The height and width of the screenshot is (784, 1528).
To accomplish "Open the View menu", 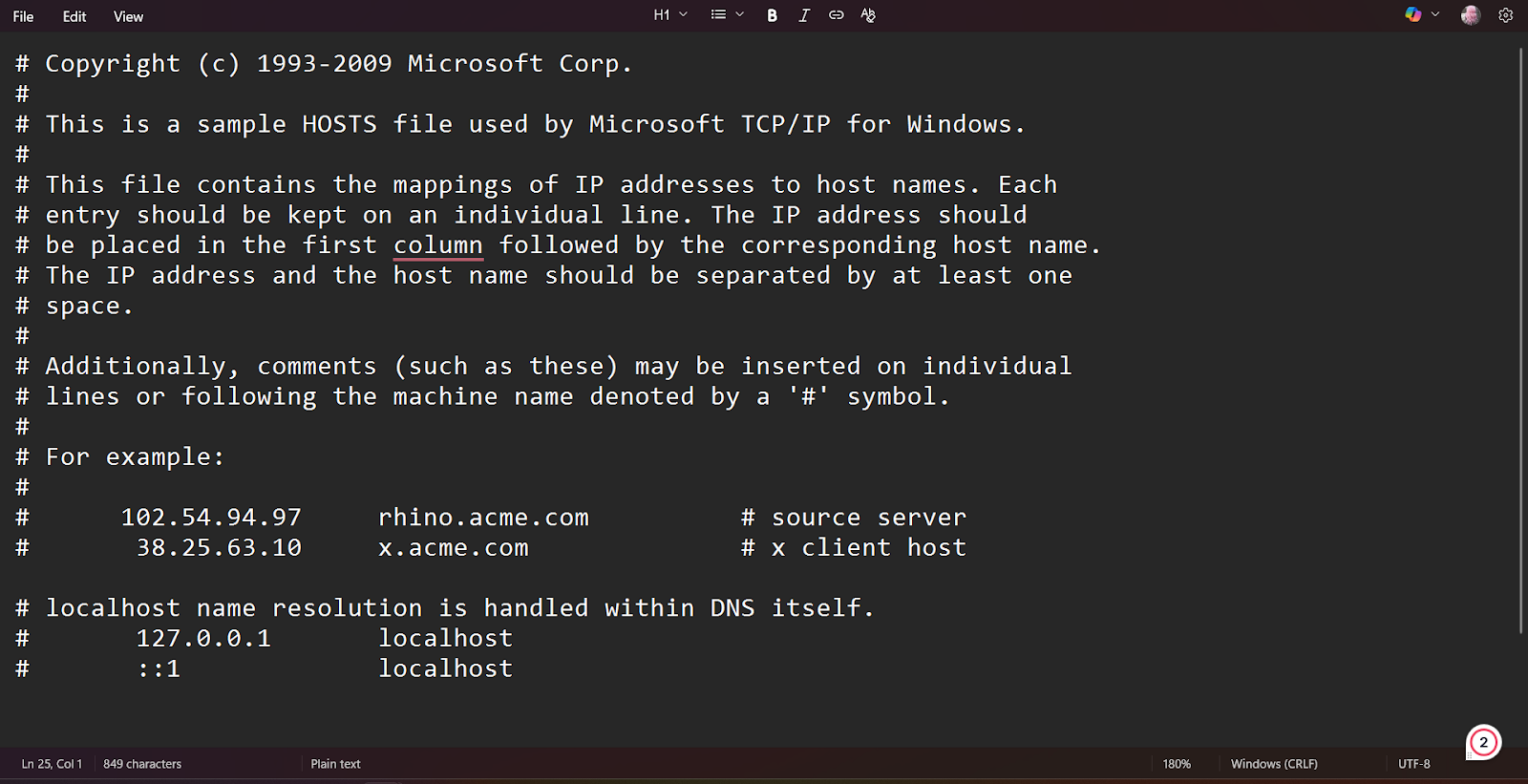I will coord(128,16).
